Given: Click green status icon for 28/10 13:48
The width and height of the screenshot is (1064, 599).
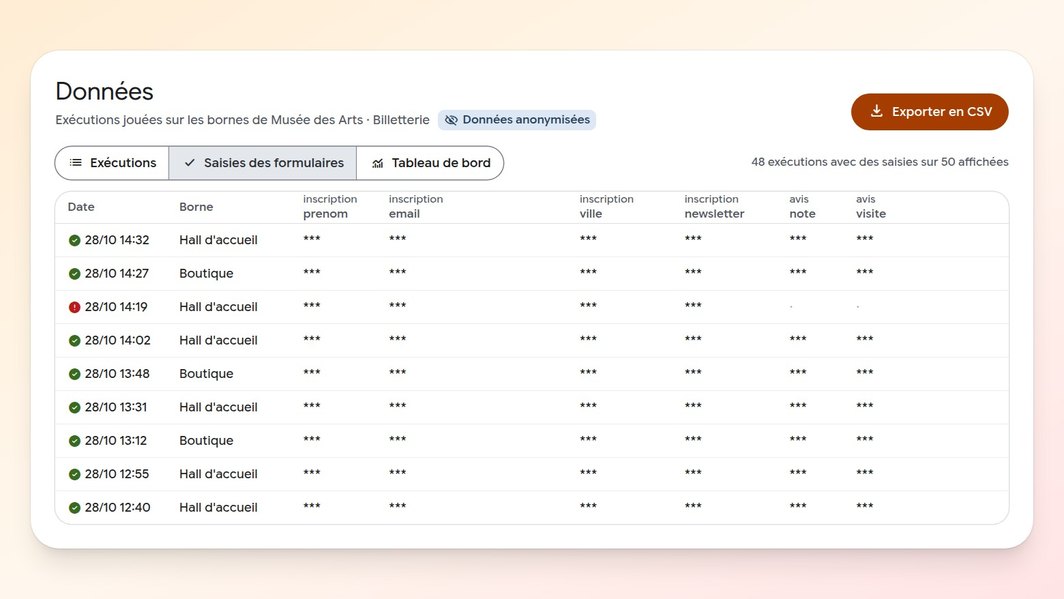Looking at the screenshot, I should click(75, 374).
